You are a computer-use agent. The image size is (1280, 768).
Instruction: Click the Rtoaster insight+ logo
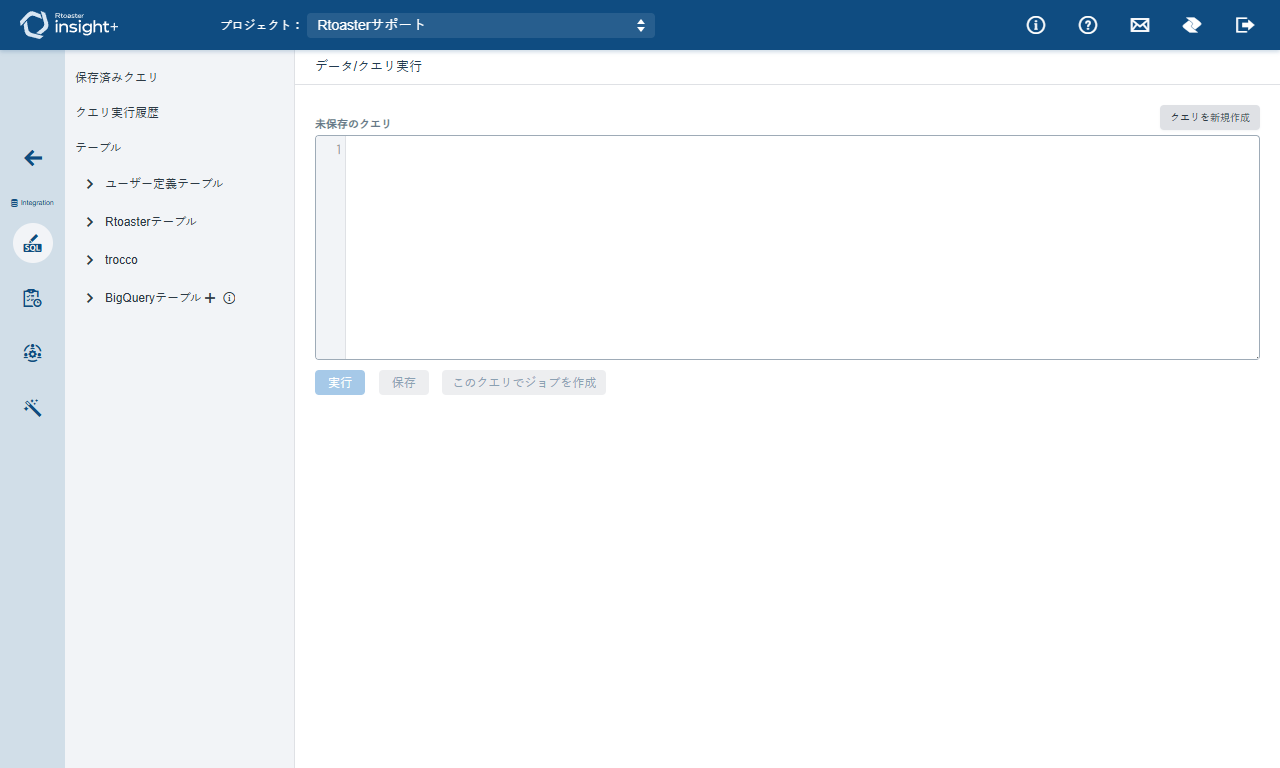click(69, 24)
